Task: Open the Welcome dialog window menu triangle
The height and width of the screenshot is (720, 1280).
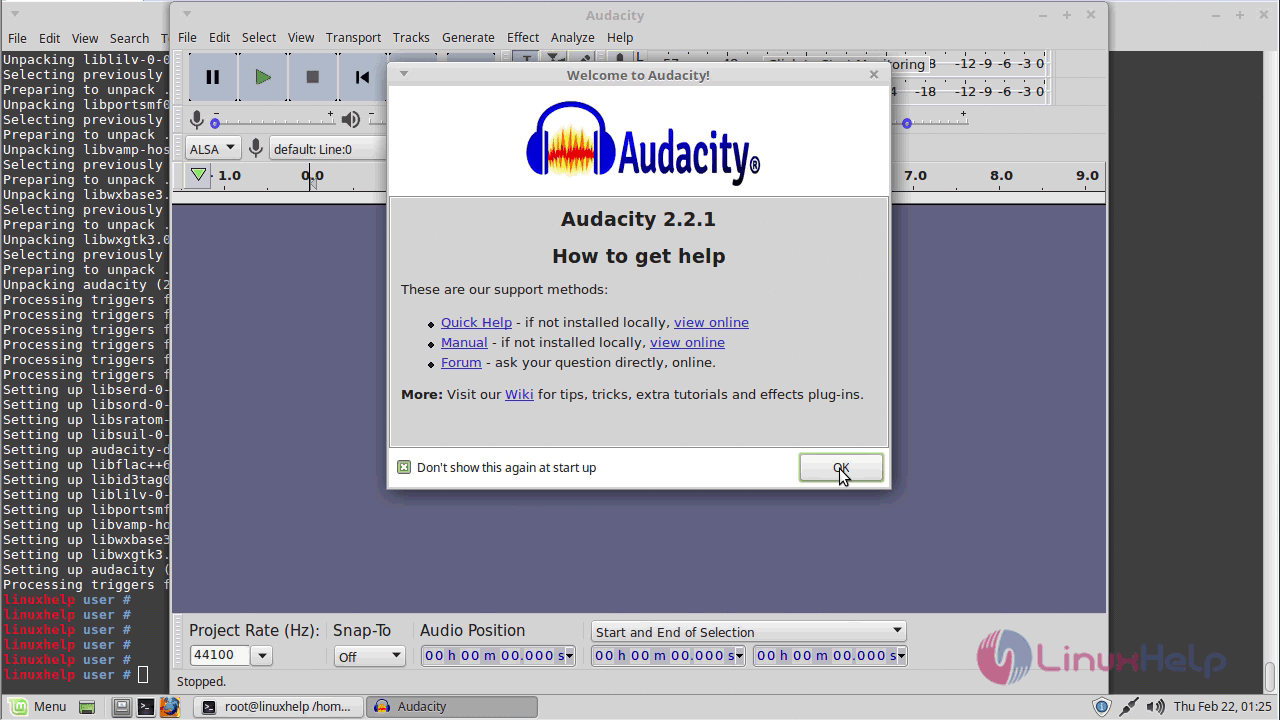Action: pyautogui.click(x=403, y=74)
